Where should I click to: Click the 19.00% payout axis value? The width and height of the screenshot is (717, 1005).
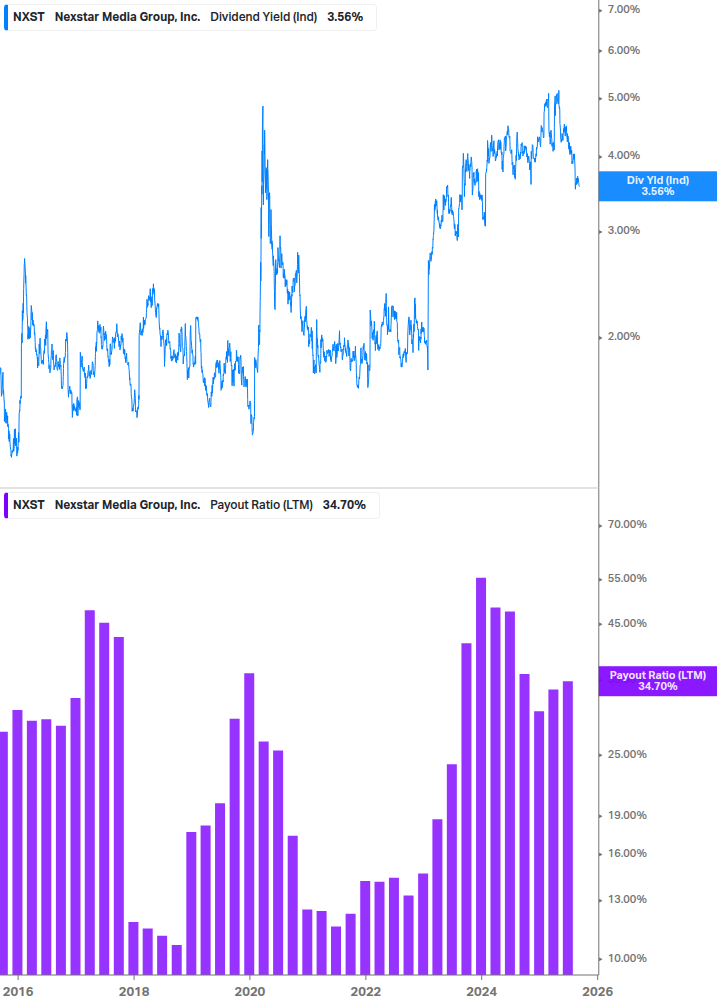627,815
